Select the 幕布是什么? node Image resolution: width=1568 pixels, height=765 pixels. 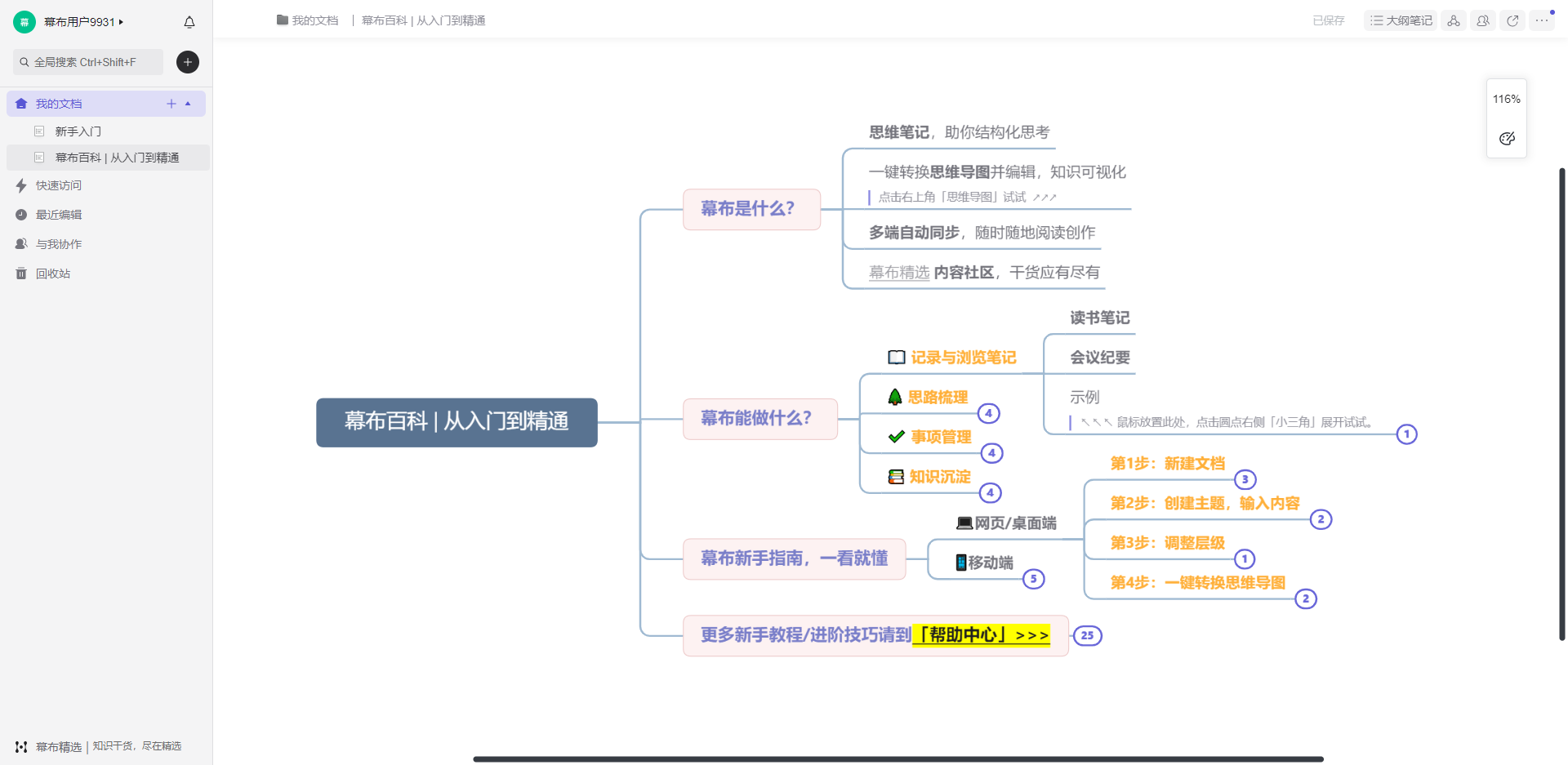click(751, 209)
